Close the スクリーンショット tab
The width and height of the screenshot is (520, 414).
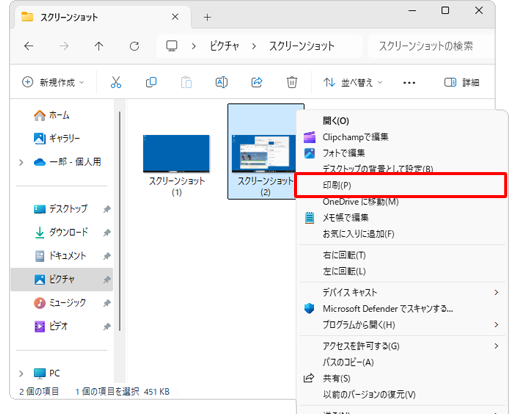point(175,17)
